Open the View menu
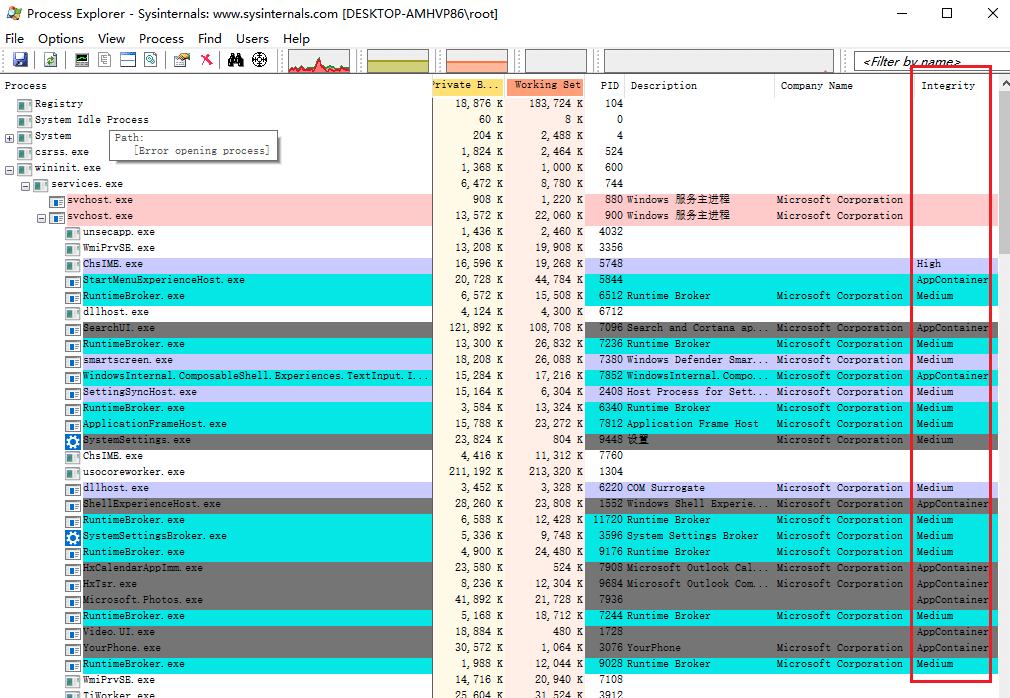Image resolution: width=1010 pixels, height=698 pixels. tap(111, 39)
